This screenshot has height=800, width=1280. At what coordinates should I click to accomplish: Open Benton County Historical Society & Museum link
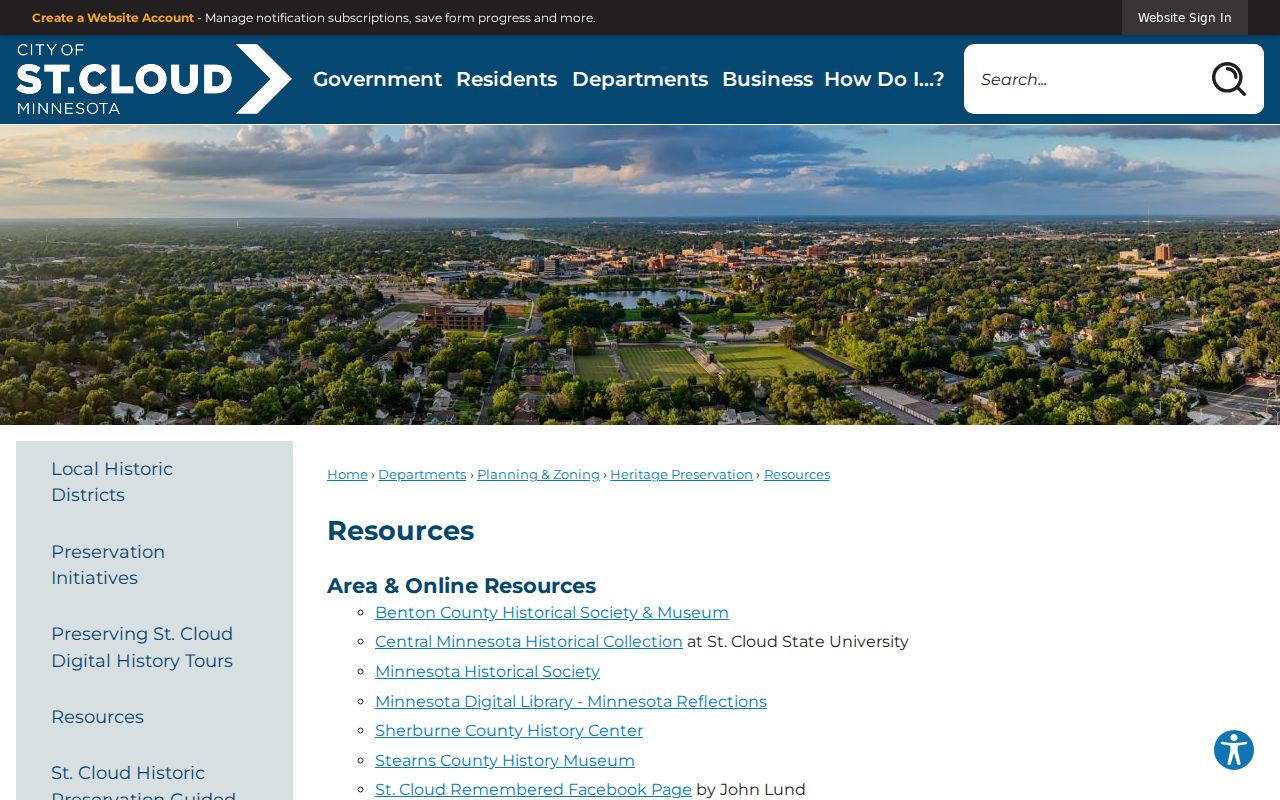552,613
